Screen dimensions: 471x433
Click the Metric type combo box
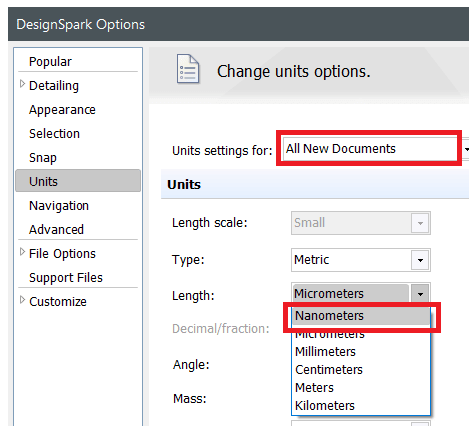point(361,260)
